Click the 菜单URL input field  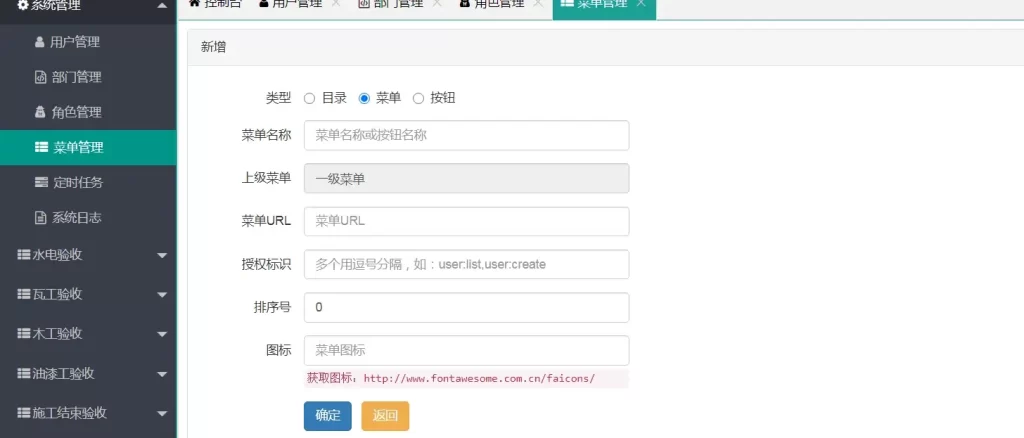tap(466, 221)
